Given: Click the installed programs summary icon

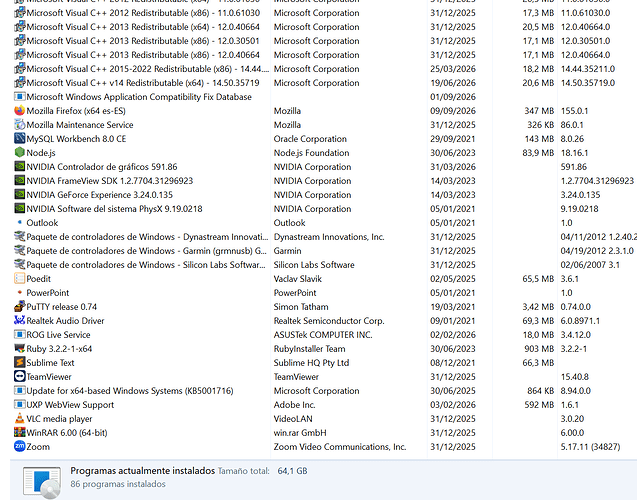Looking at the screenshot, I should pos(43,482).
